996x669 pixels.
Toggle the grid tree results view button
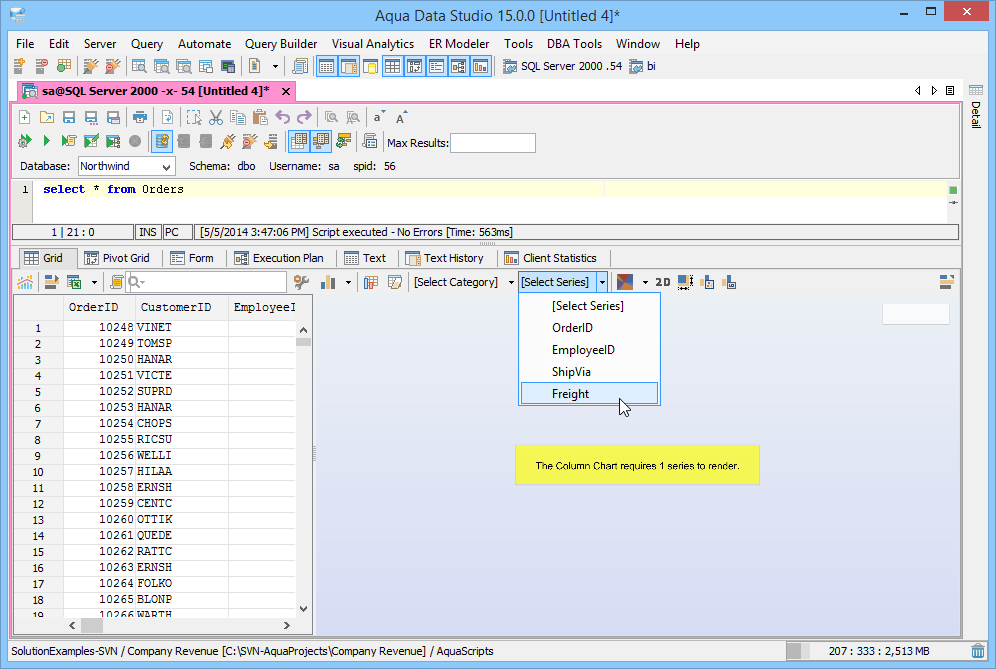(321, 141)
